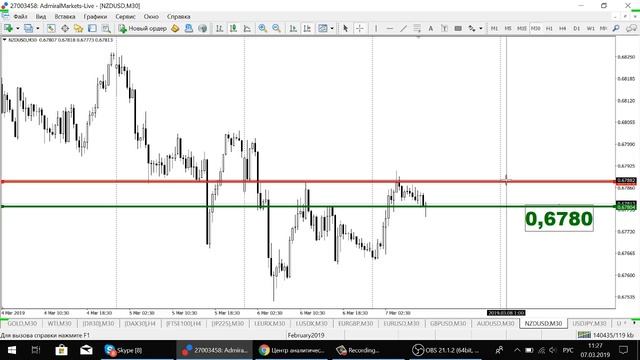
Task: Switch to the AUDUSD,M30 chart tab
Action: [495, 323]
